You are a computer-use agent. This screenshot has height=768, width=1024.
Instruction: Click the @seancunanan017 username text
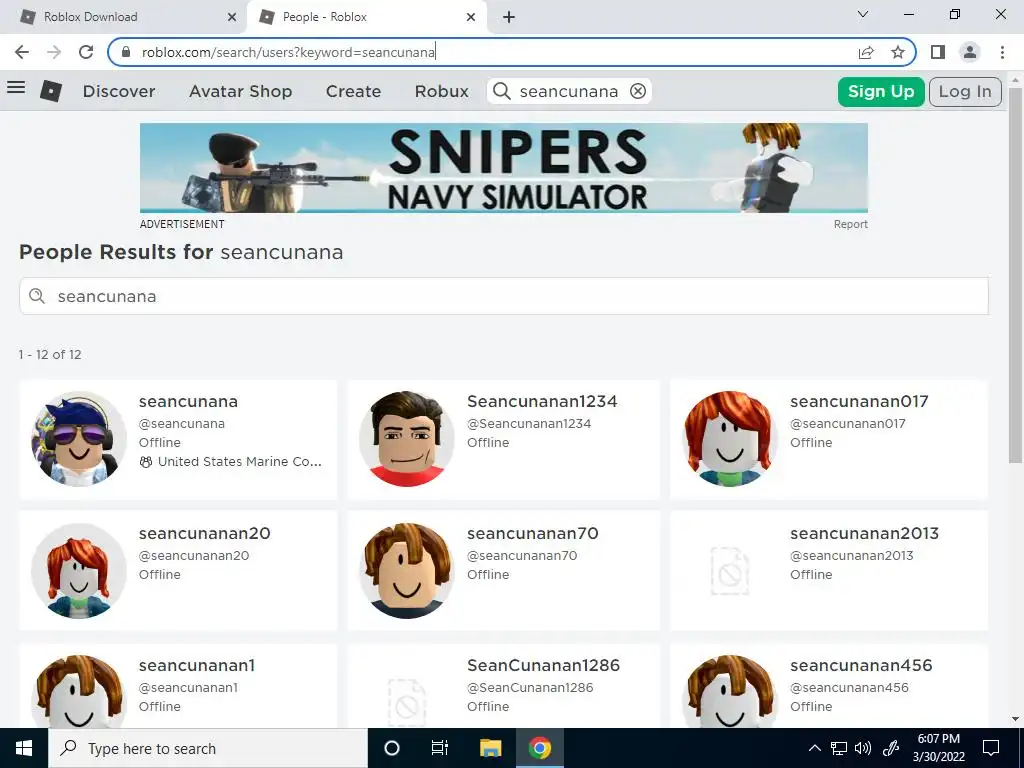pos(848,424)
